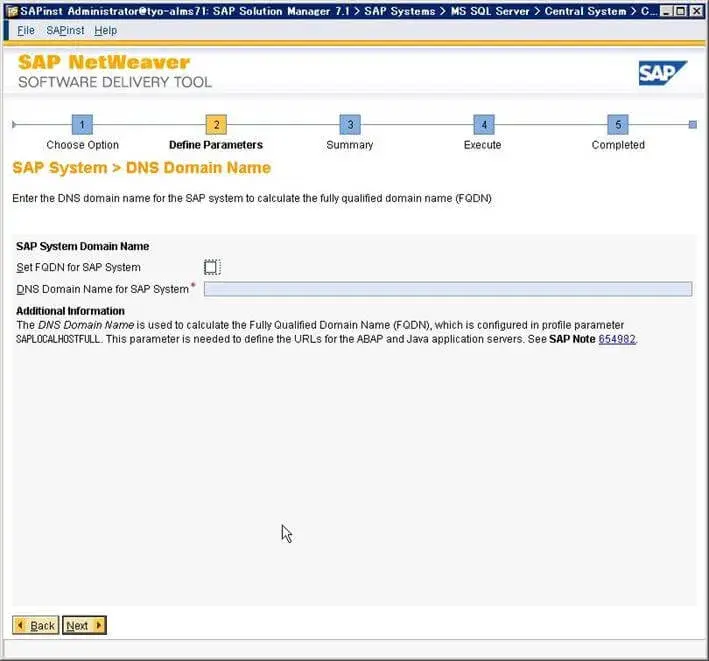Viewport: 709px width, 661px height.
Task: Click 'SAP System > DNS Domain Name' heading
Action: point(142,168)
